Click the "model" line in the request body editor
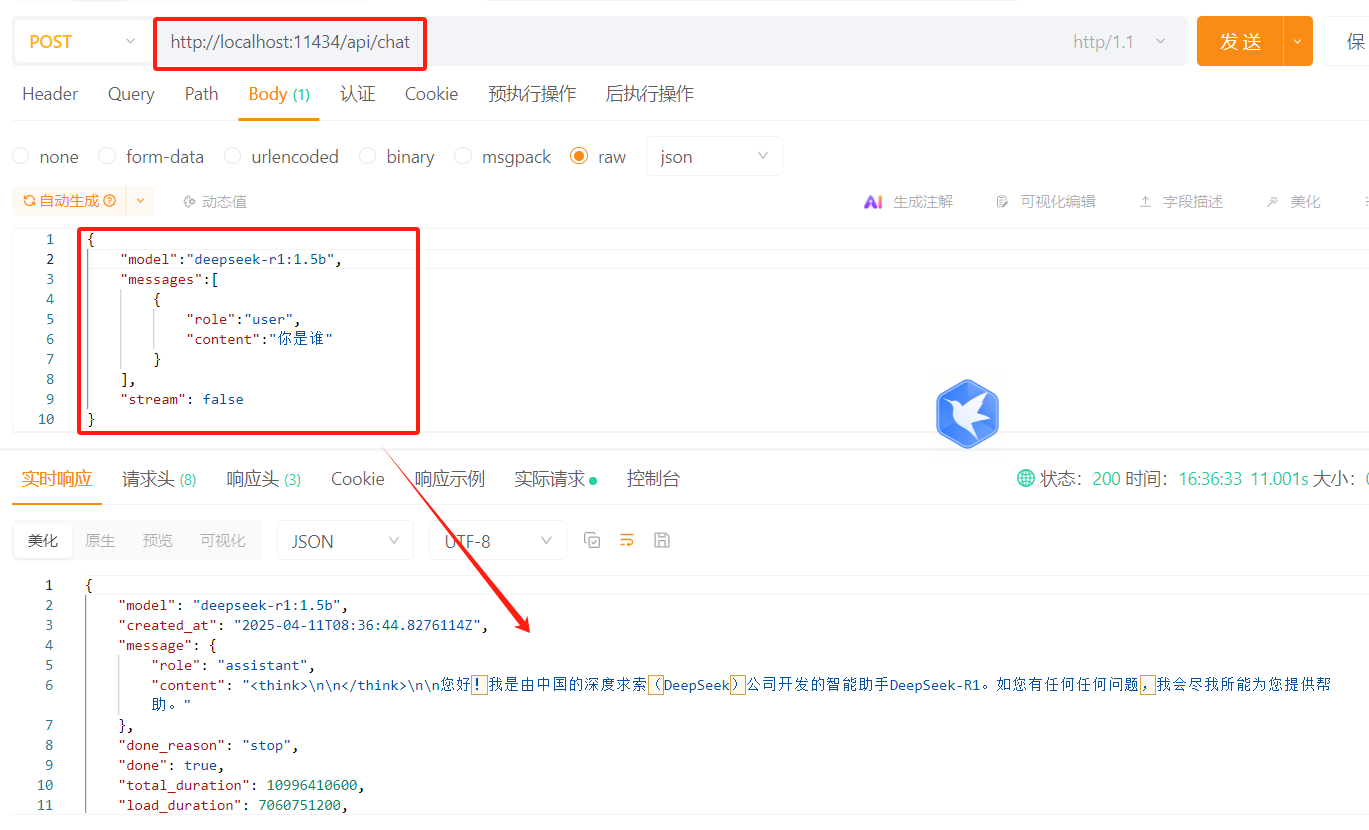 [231, 259]
